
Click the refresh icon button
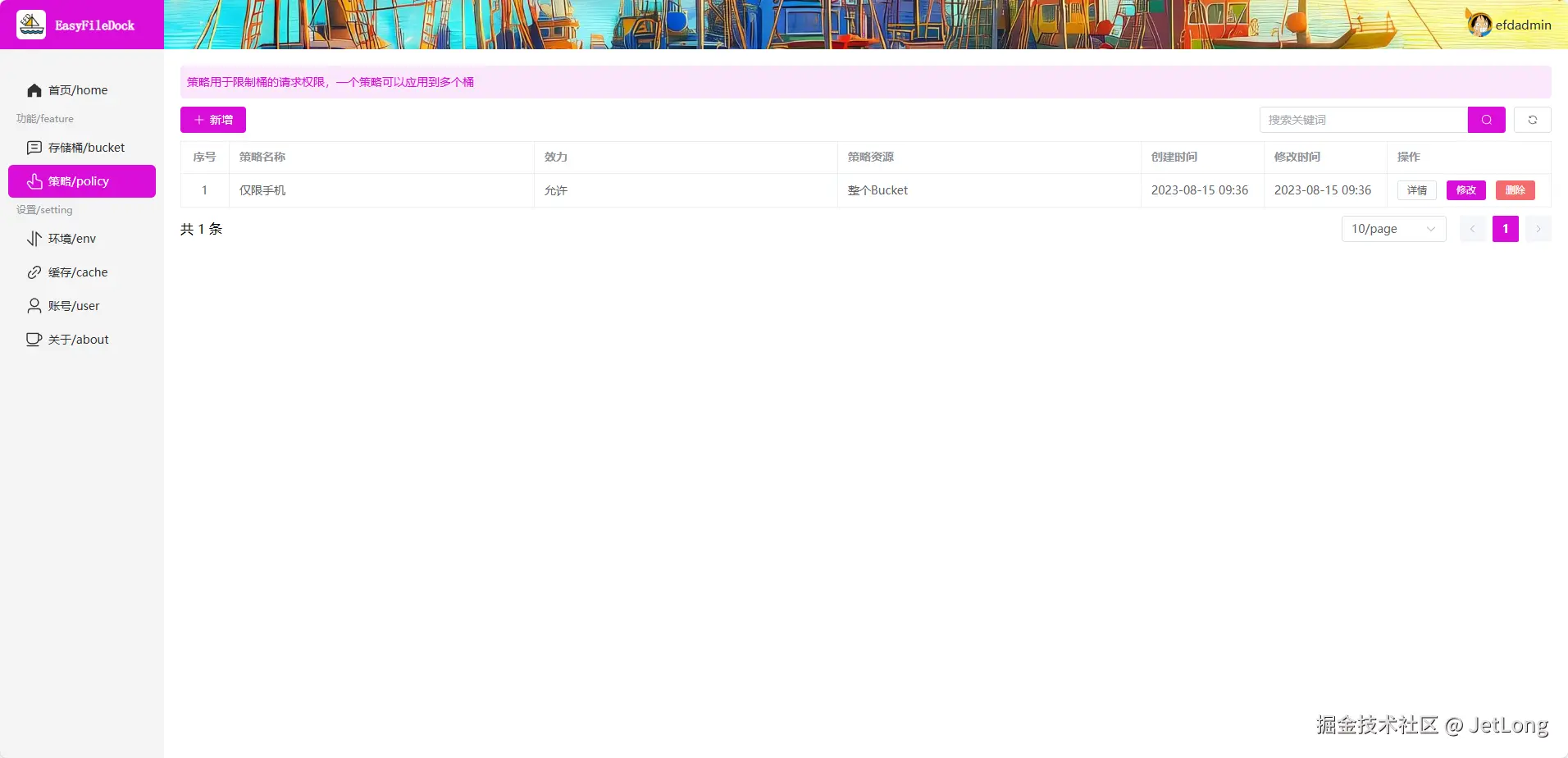click(x=1533, y=120)
